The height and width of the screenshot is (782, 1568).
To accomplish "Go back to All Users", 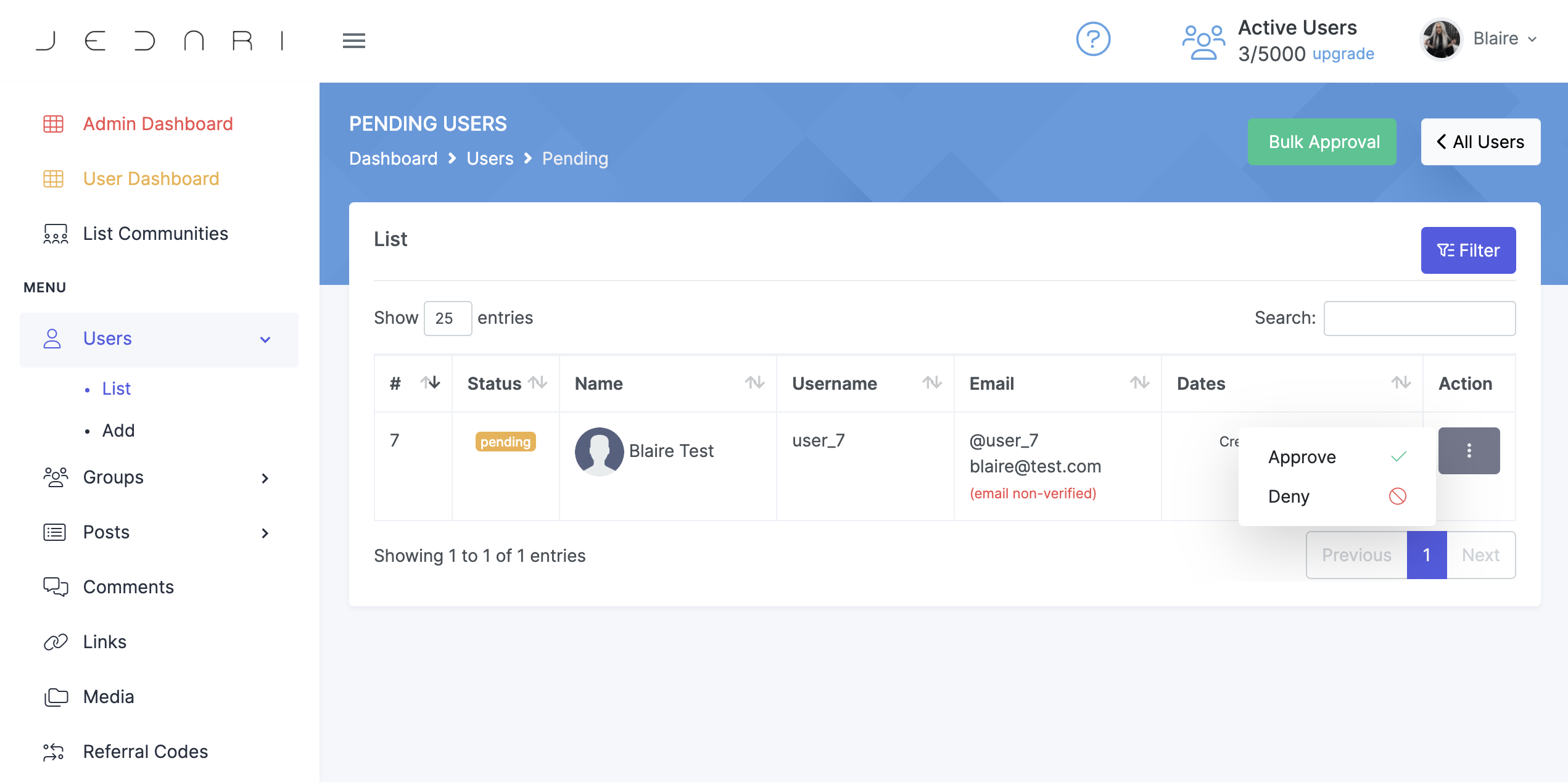I will tap(1480, 142).
